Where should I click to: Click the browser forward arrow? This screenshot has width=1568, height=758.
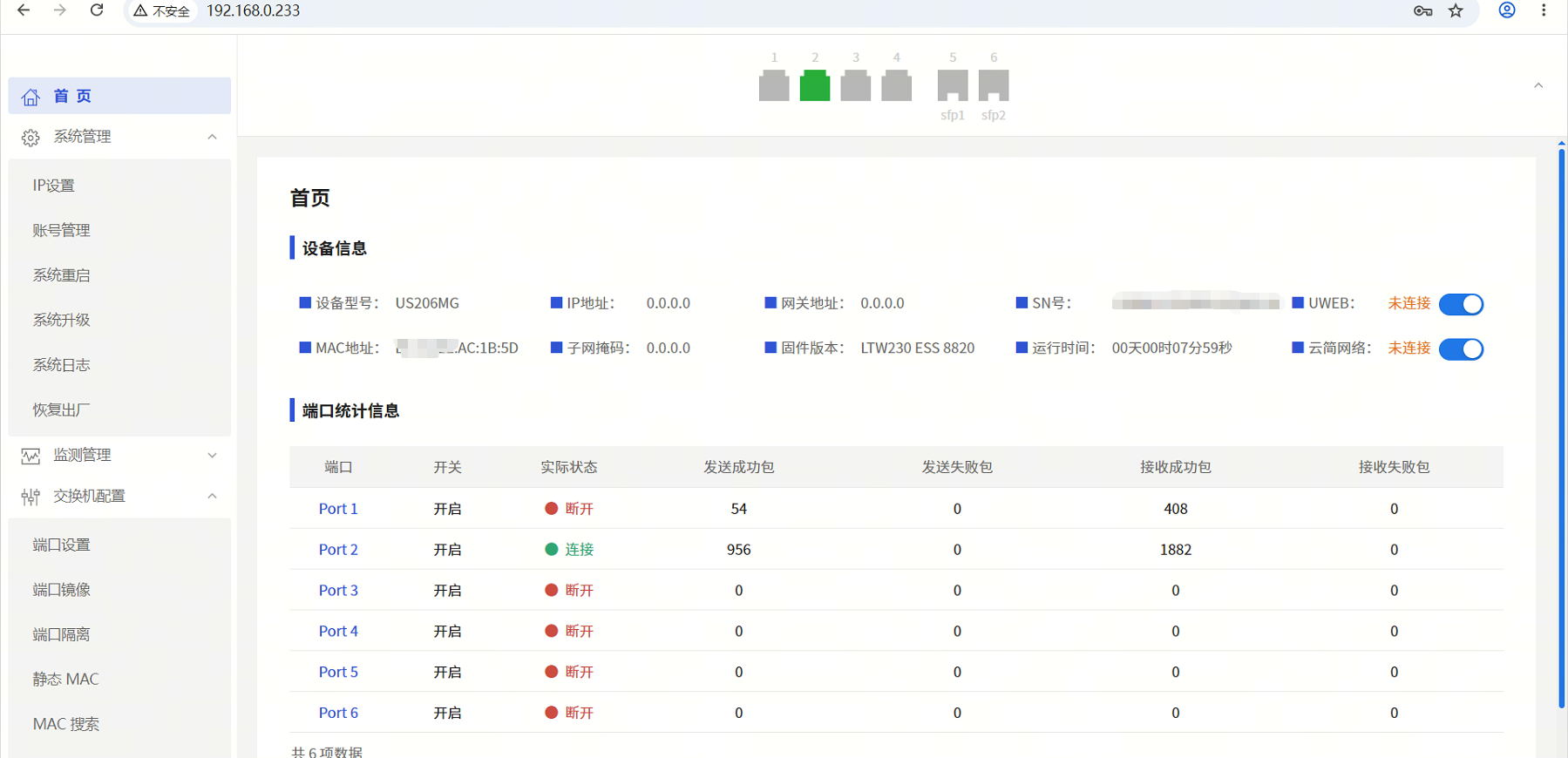click(x=60, y=10)
